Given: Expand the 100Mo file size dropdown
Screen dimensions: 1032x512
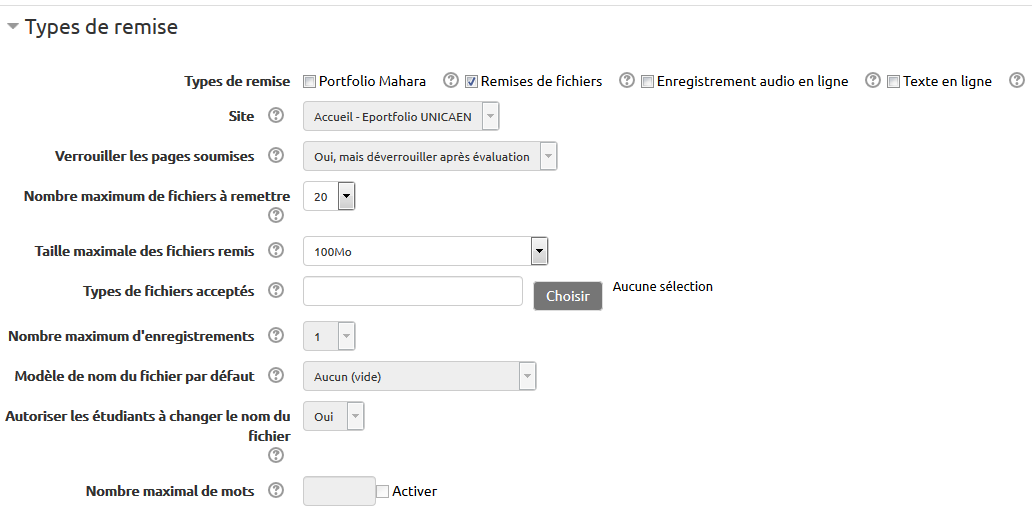Looking at the screenshot, I should (x=425, y=251).
